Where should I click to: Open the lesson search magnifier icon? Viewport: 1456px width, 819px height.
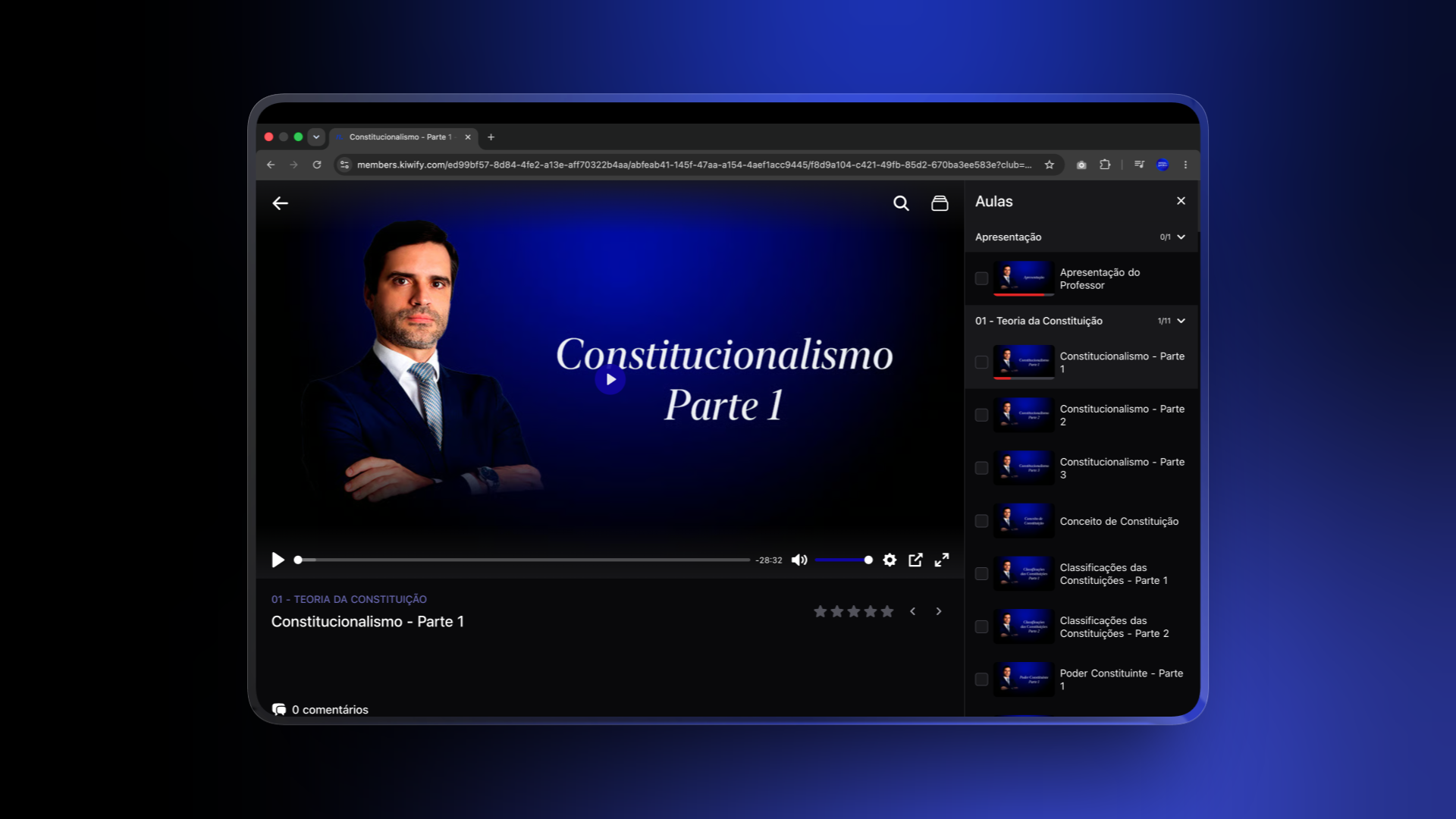coord(901,203)
